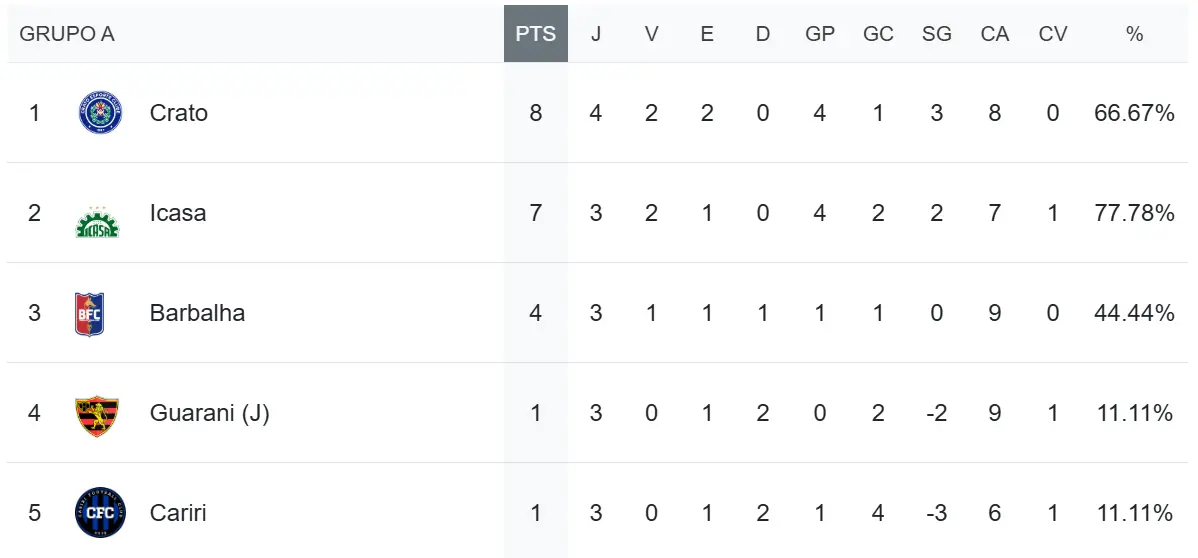Select the Barbalha team name
Image resolution: width=1198 pixels, height=558 pixels.
[197, 313]
